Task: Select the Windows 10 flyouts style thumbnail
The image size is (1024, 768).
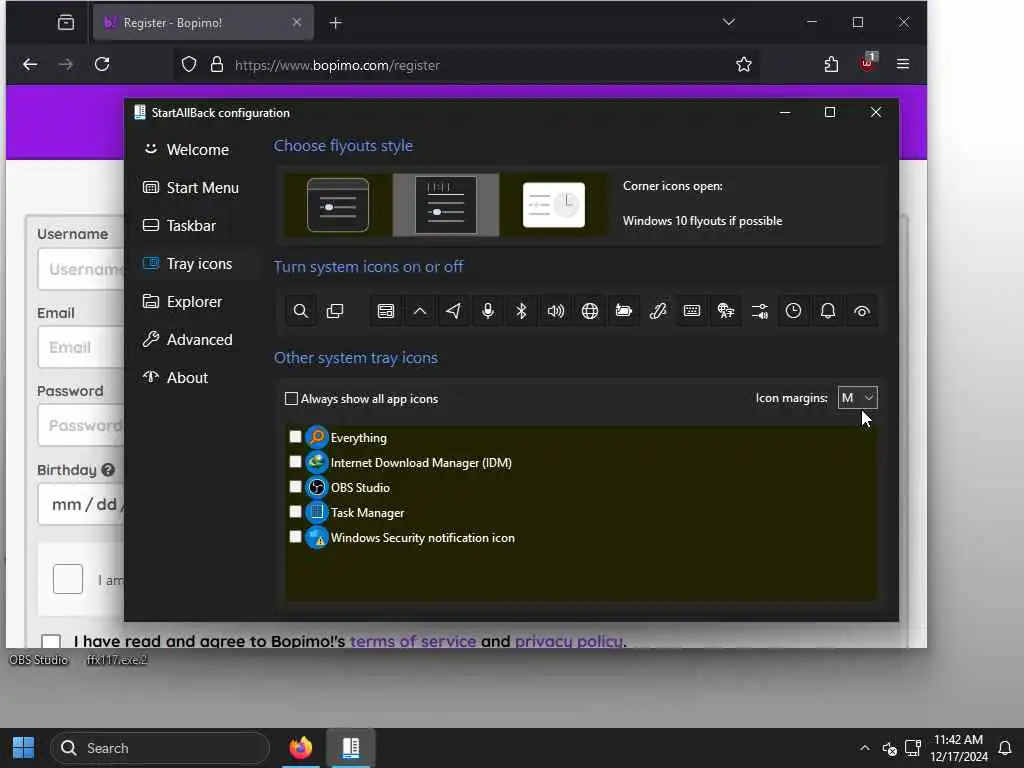Action: [x=445, y=205]
